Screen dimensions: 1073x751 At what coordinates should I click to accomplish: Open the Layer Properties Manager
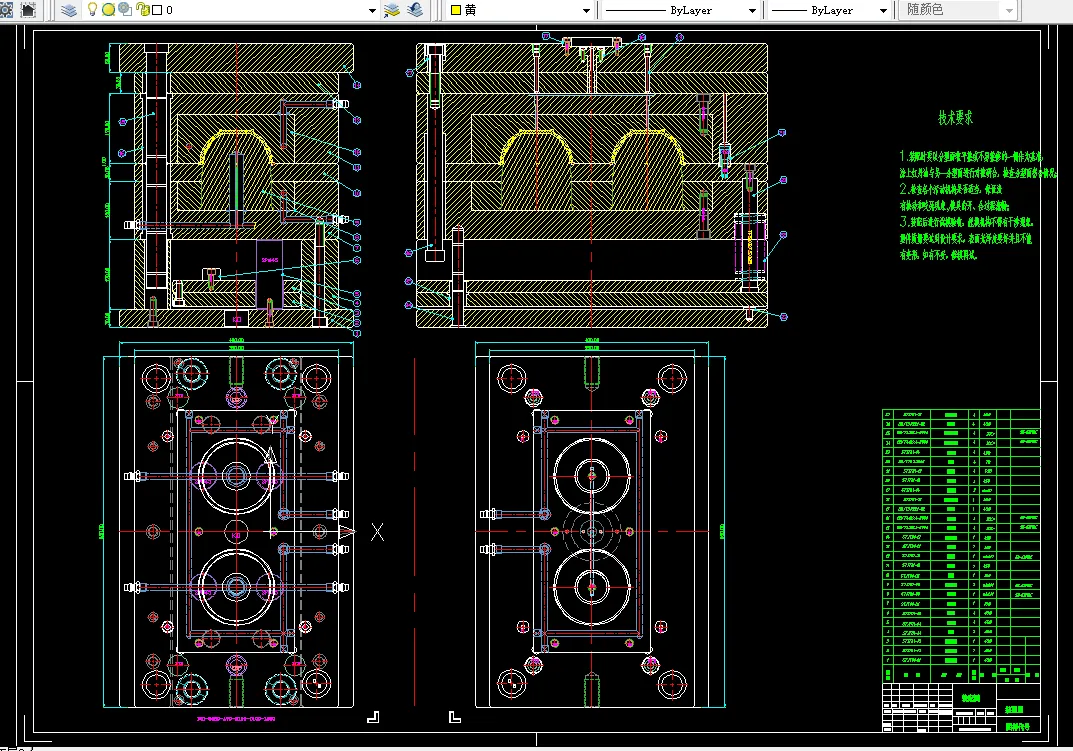pyautogui.click(x=68, y=10)
